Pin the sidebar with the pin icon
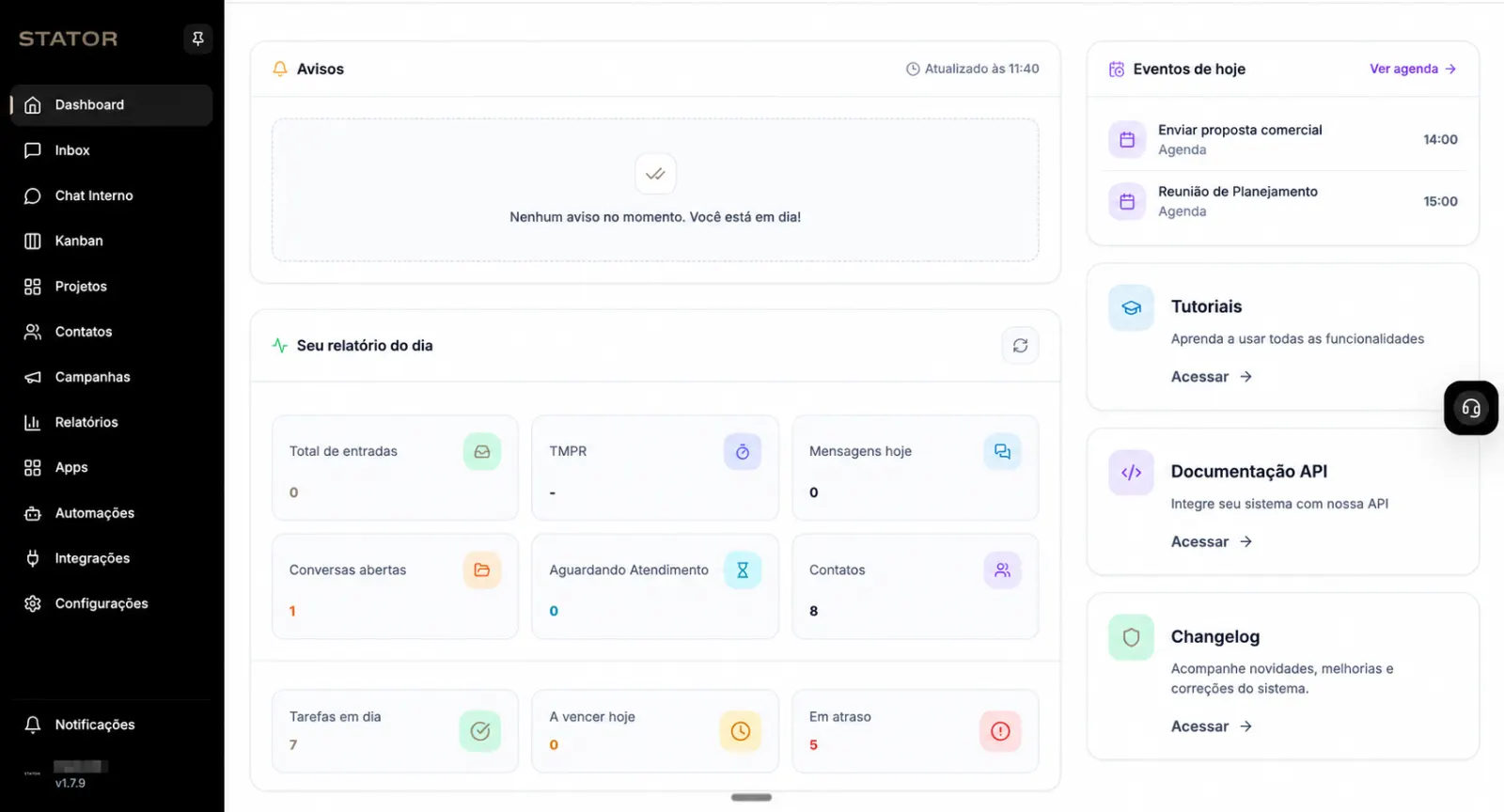Screen dimensions: 1504x812 click(x=197, y=39)
